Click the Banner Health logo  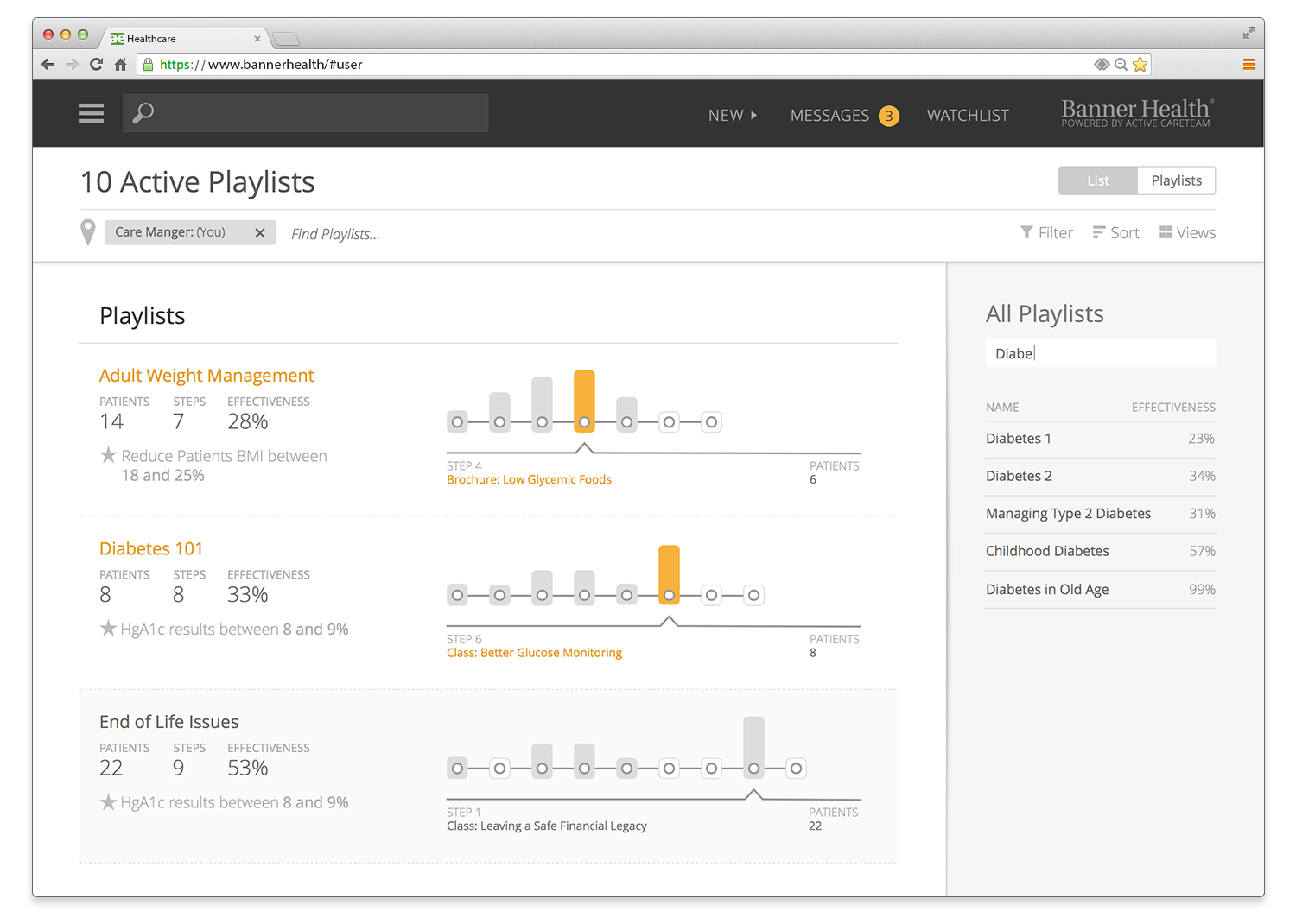tap(1137, 113)
